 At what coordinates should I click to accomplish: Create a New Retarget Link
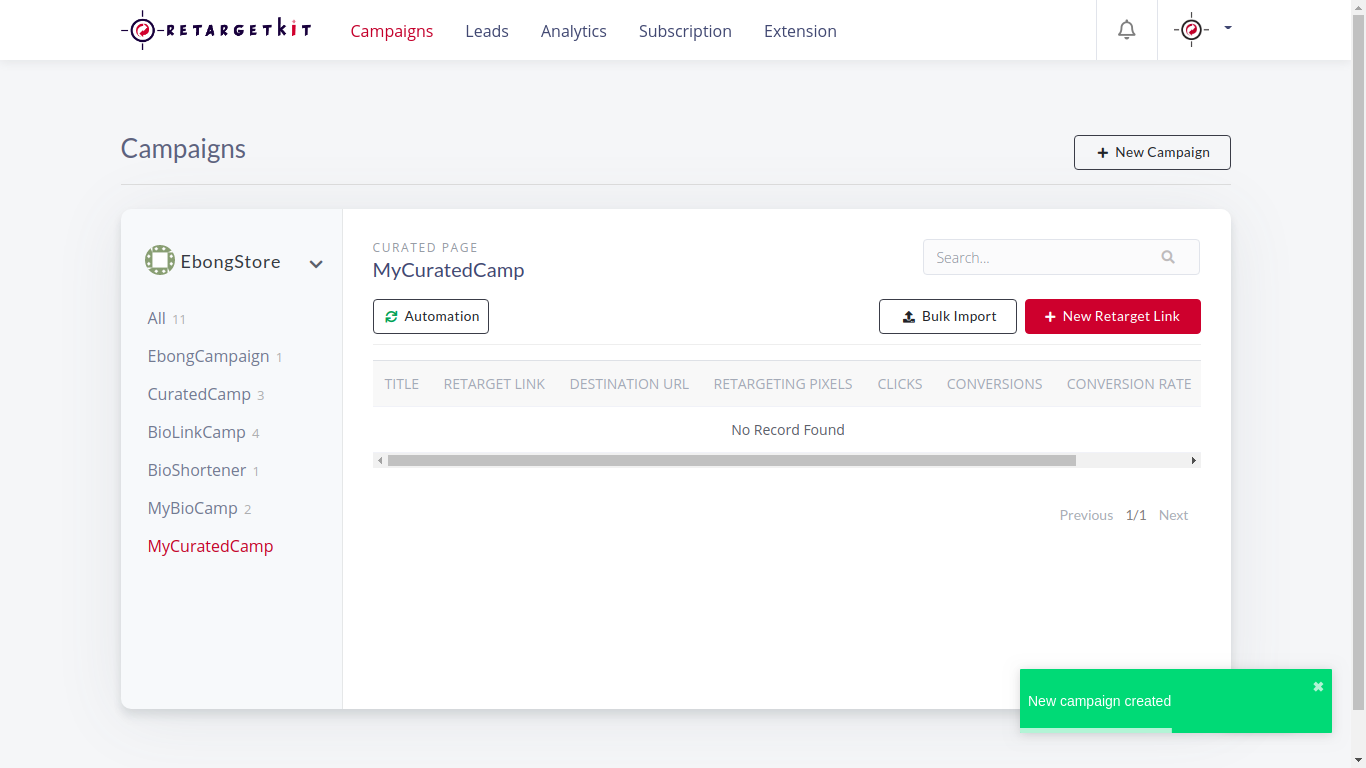(x=1113, y=316)
